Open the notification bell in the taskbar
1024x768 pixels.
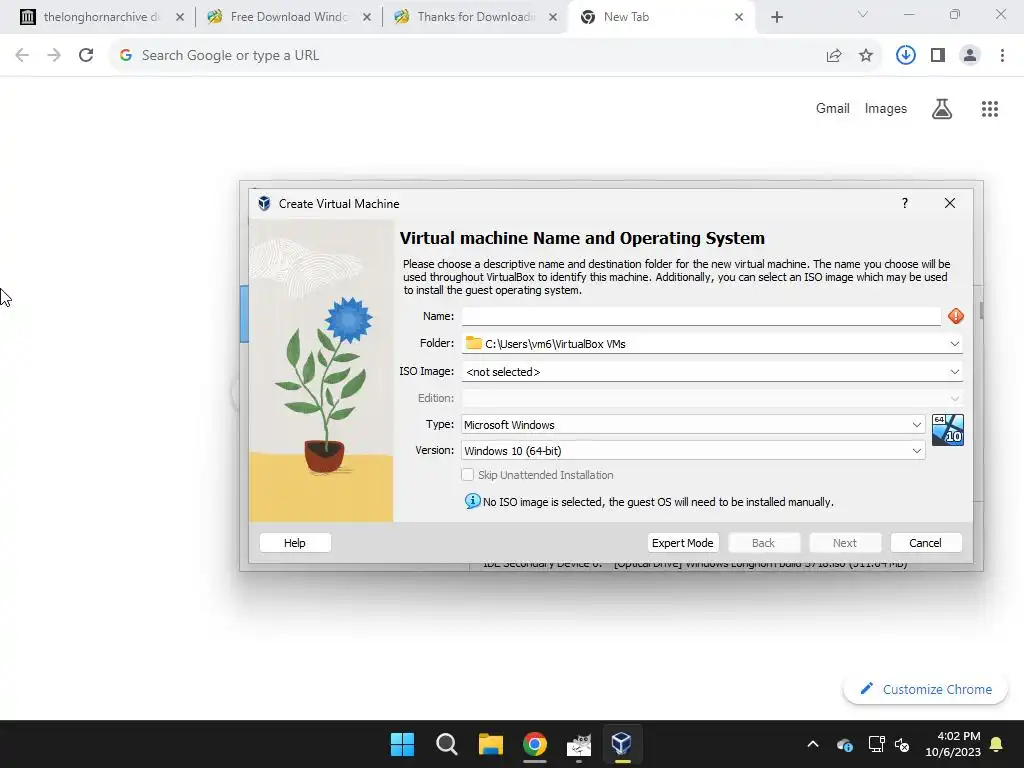(996, 744)
